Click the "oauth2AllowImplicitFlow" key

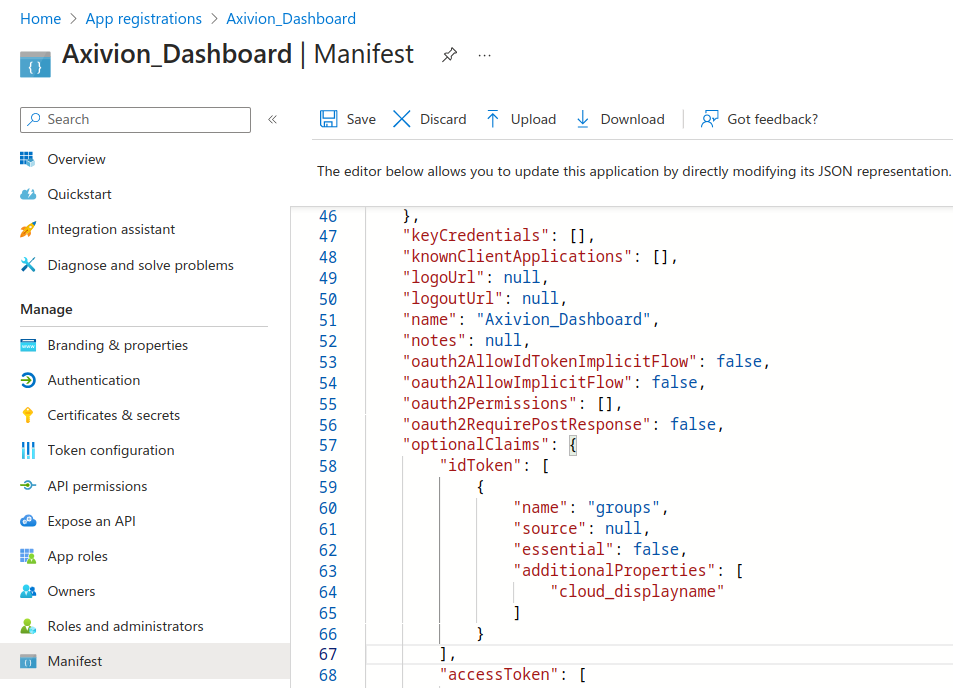(517, 382)
